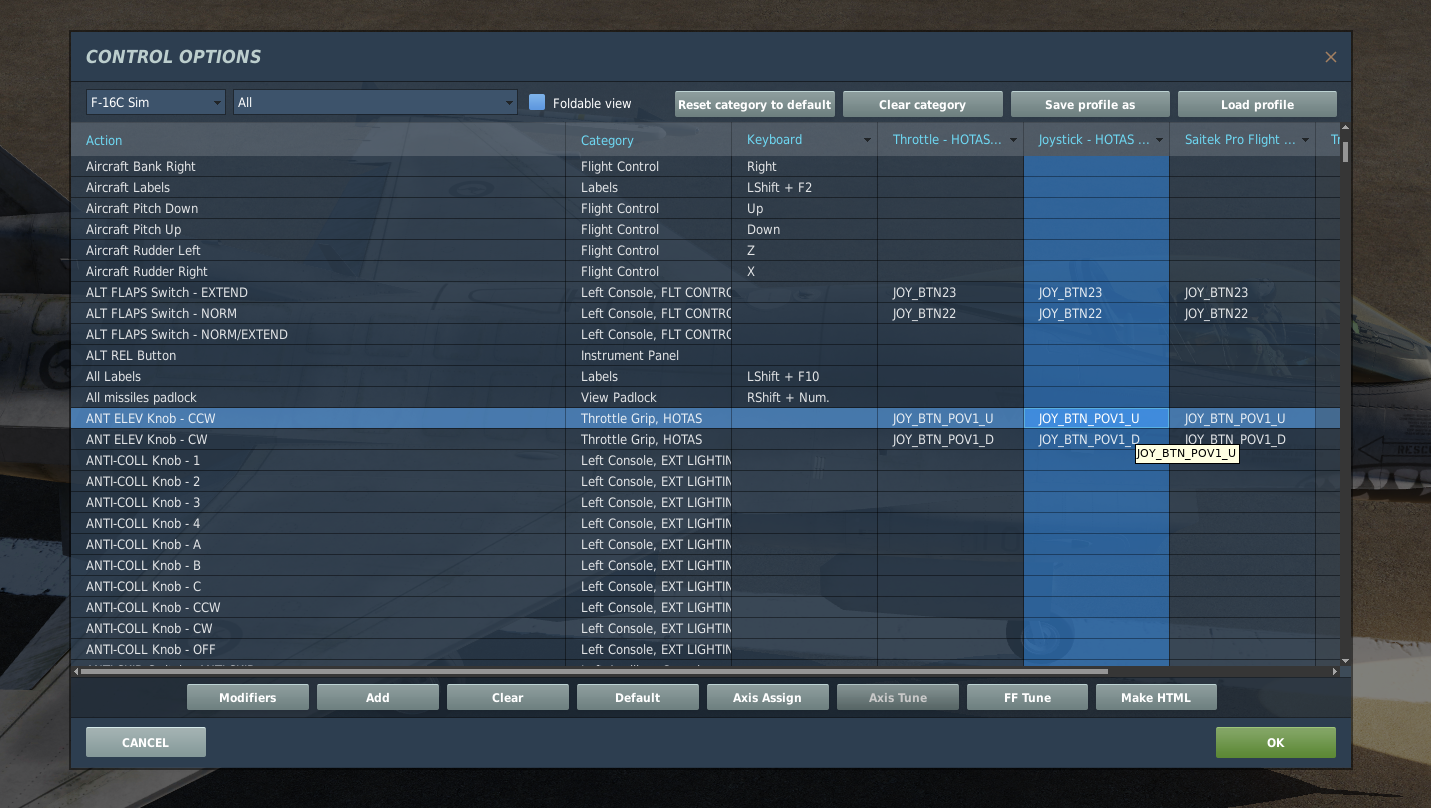Click keyboard binding 'Z' for Rudder Left
1431x808 pixels.
pos(804,250)
